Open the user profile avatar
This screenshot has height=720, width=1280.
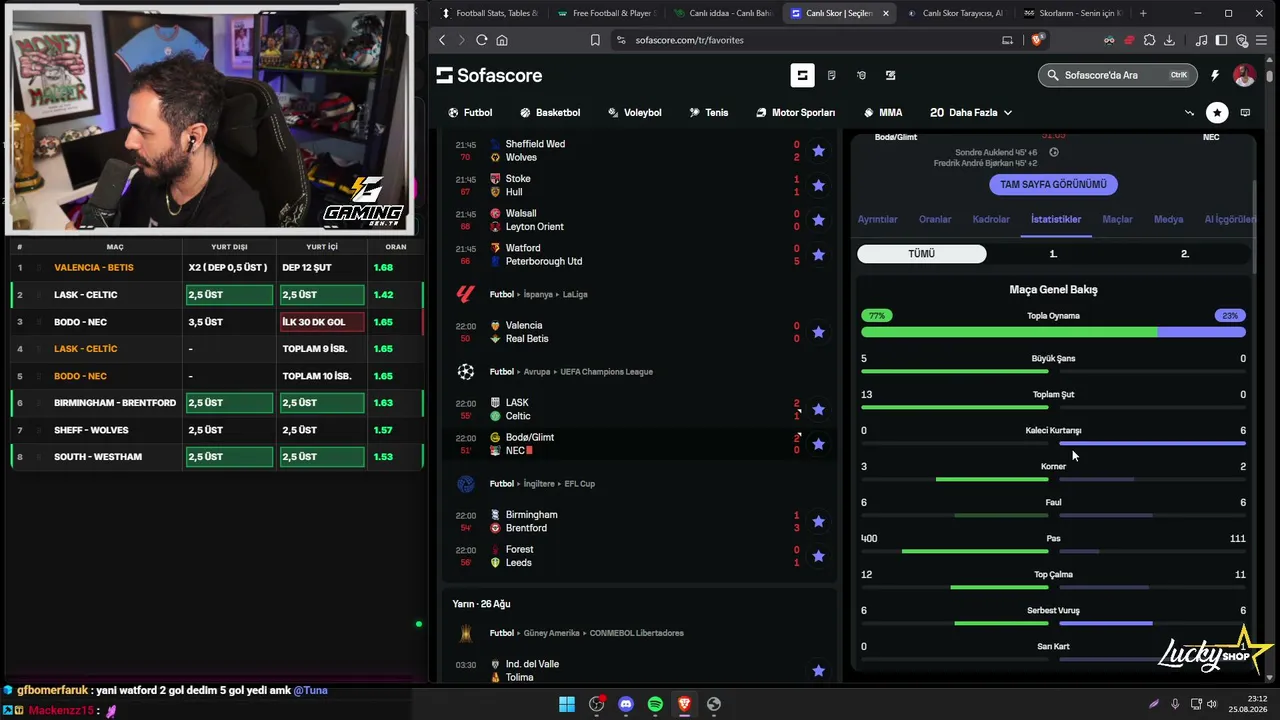pos(1244,75)
